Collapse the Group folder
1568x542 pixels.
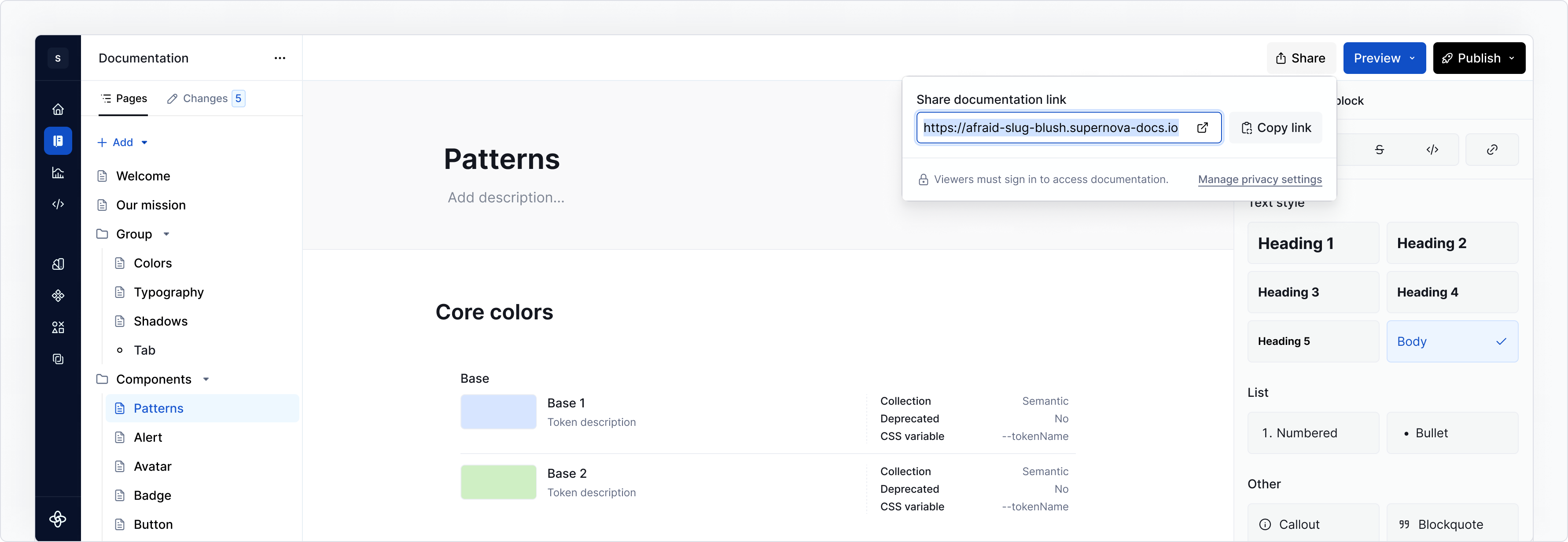click(166, 234)
